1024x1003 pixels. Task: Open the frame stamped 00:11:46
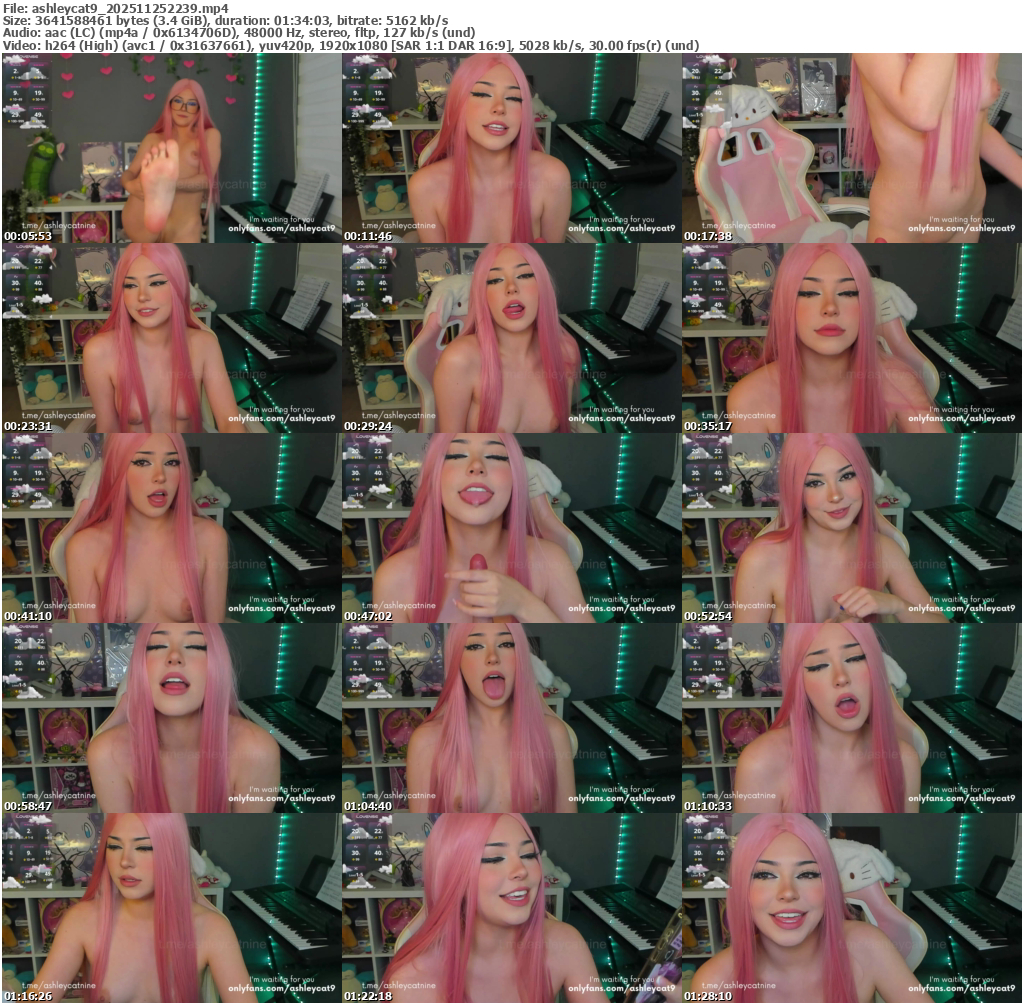(511, 148)
